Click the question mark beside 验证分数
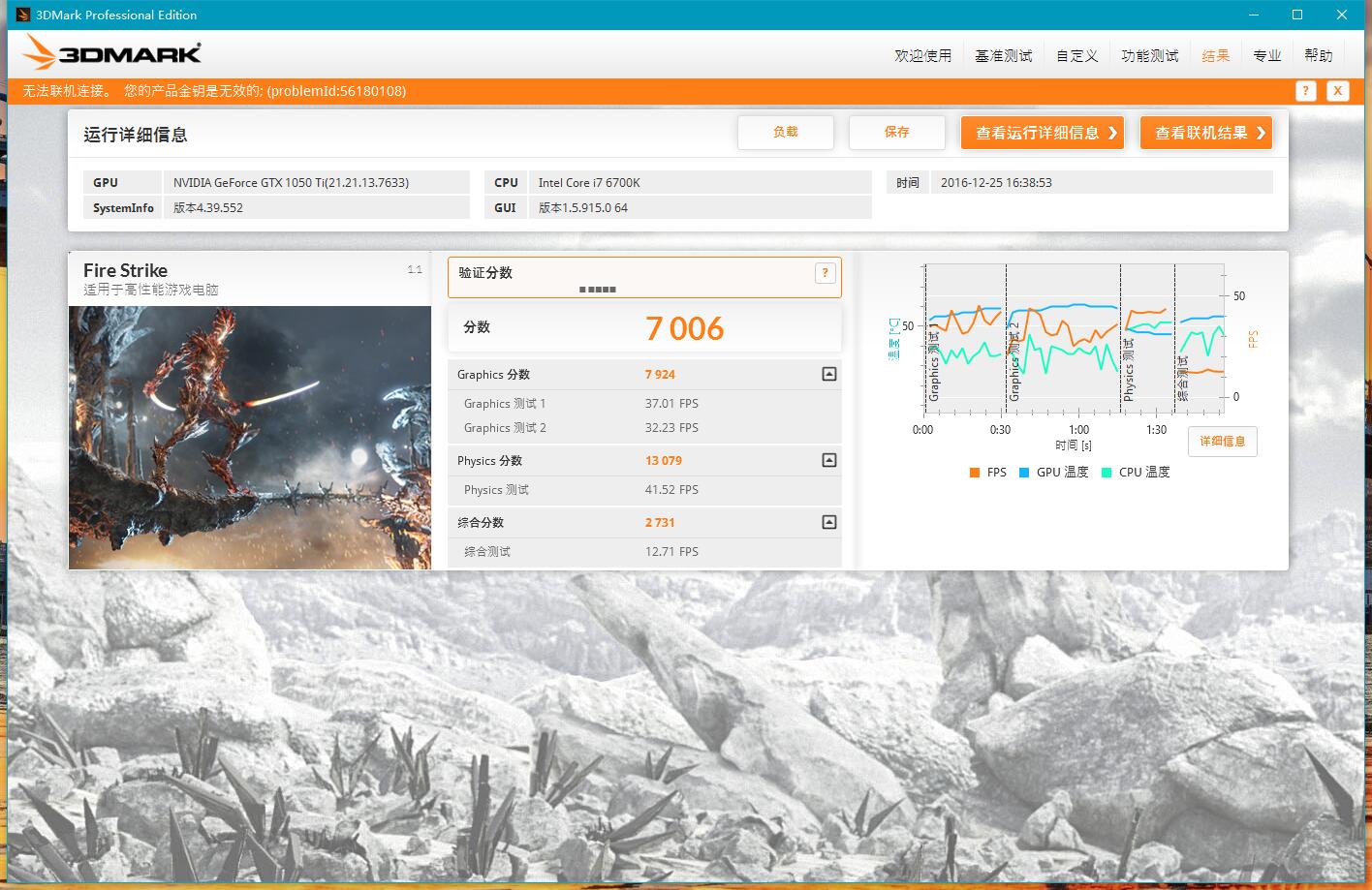 [x=825, y=273]
